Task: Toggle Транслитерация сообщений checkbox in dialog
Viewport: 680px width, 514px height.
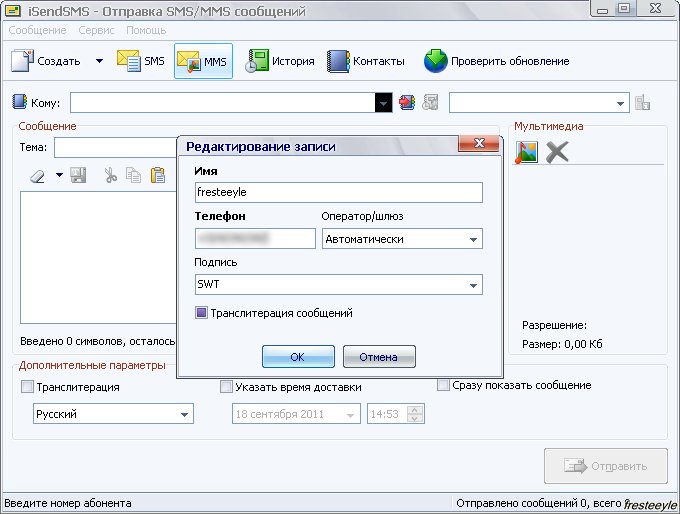Action: tap(202, 313)
